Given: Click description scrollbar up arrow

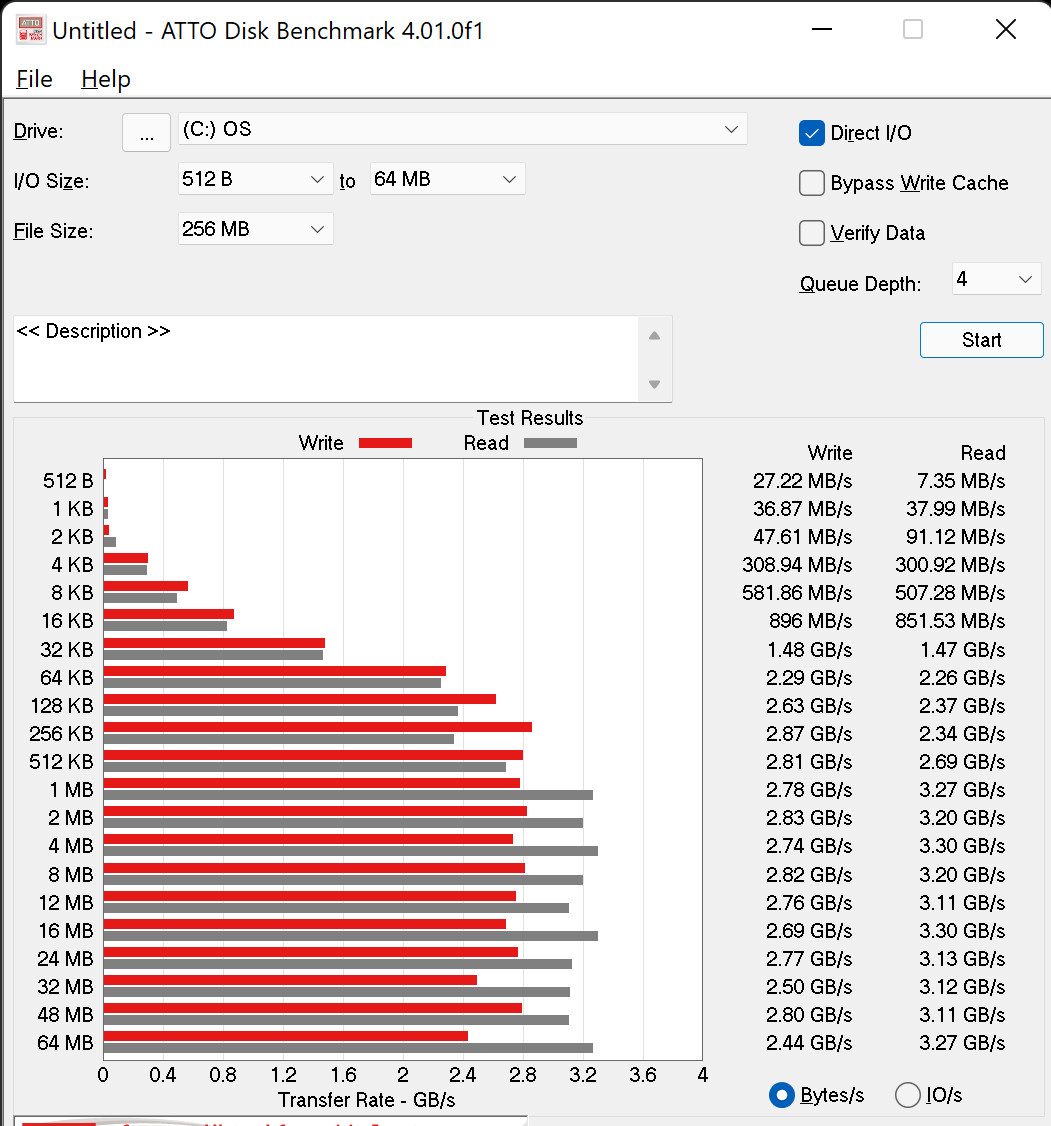Looking at the screenshot, I should 654,335.
